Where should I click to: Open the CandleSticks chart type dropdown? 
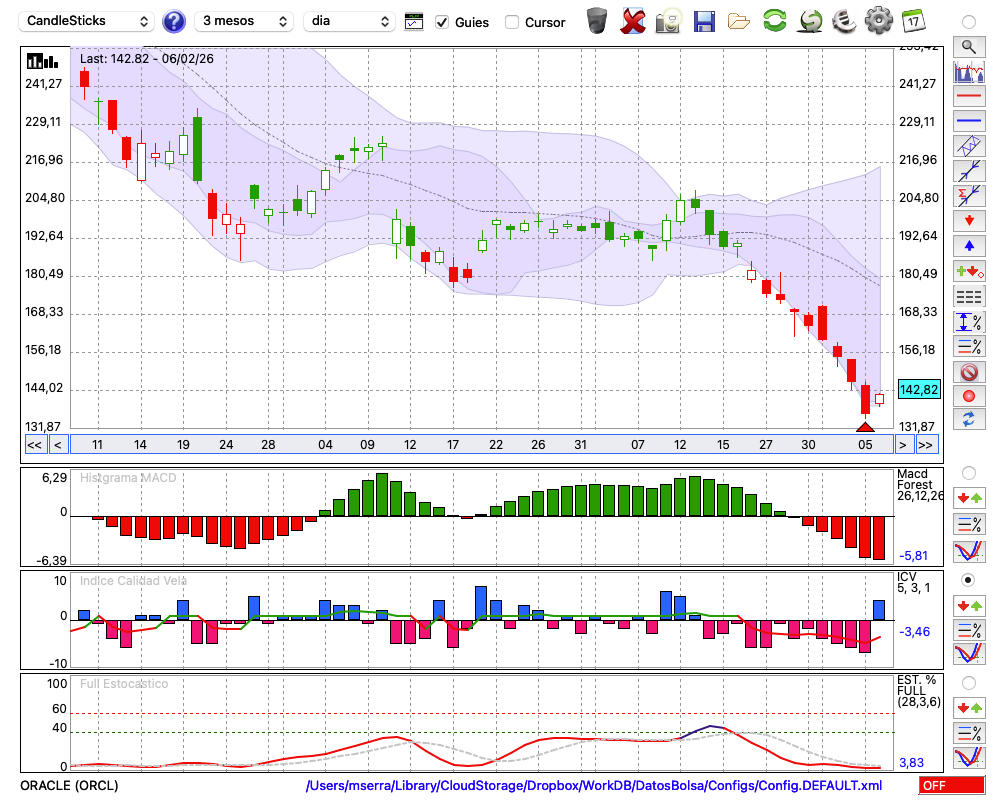(88, 21)
